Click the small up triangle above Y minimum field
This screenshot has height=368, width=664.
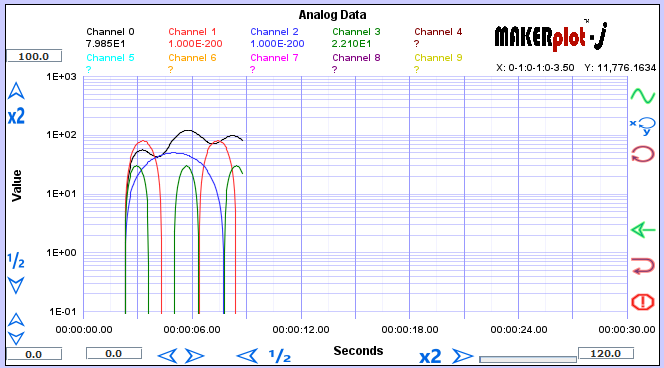pyautogui.click(x=16, y=319)
